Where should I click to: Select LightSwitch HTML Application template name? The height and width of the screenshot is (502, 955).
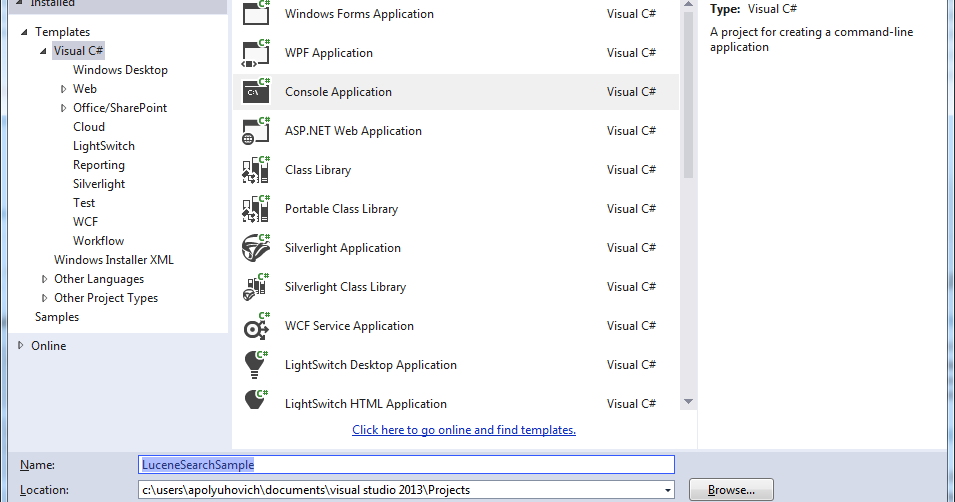coord(366,404)
